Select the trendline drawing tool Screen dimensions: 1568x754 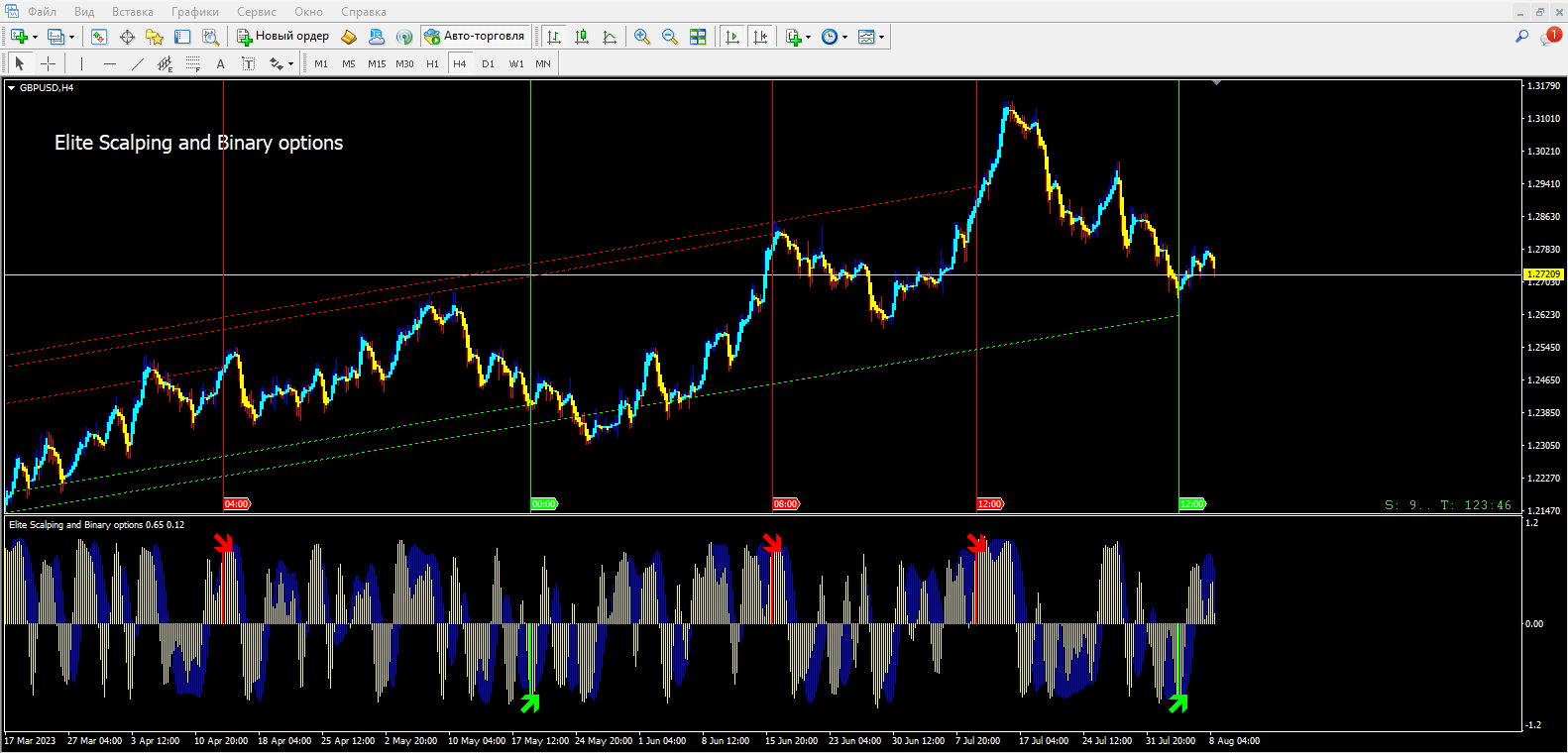137,63
